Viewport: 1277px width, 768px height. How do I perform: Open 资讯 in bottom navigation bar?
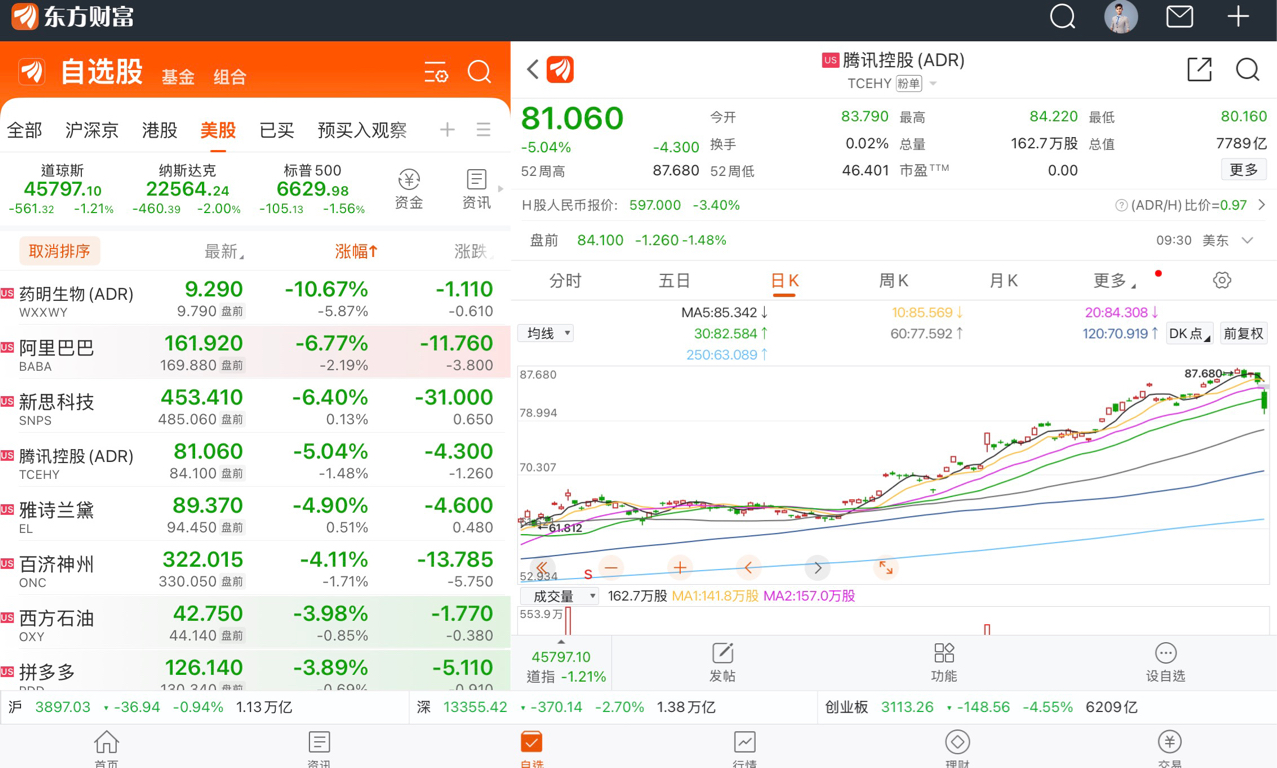pyautogui.click(x=319, y=748)
